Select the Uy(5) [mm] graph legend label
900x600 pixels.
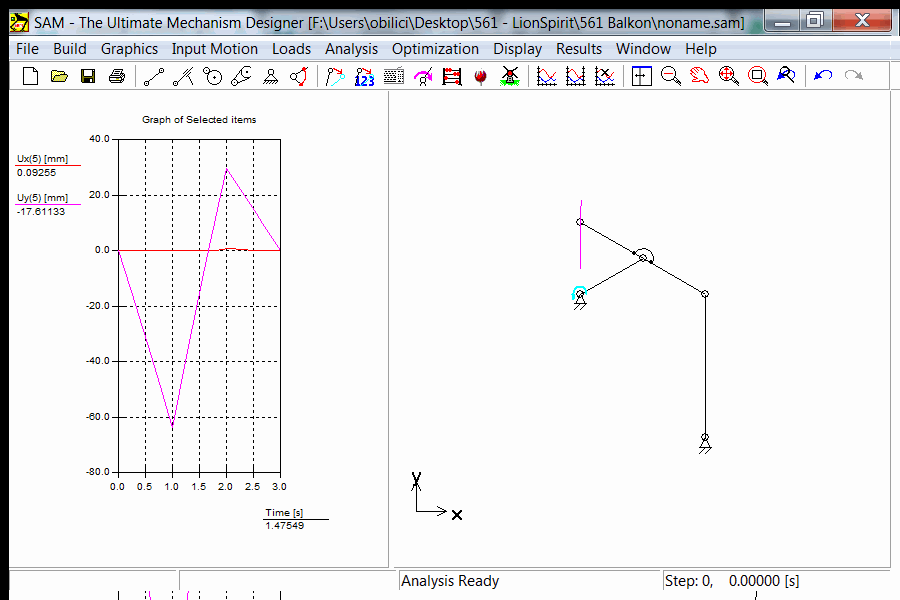tap(42, 198)
